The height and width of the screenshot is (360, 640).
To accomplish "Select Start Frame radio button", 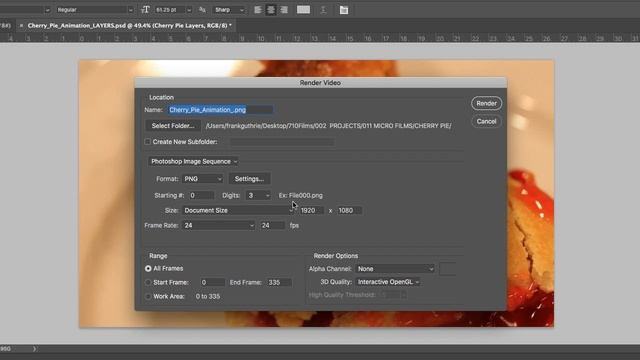I will click(148, 282).
